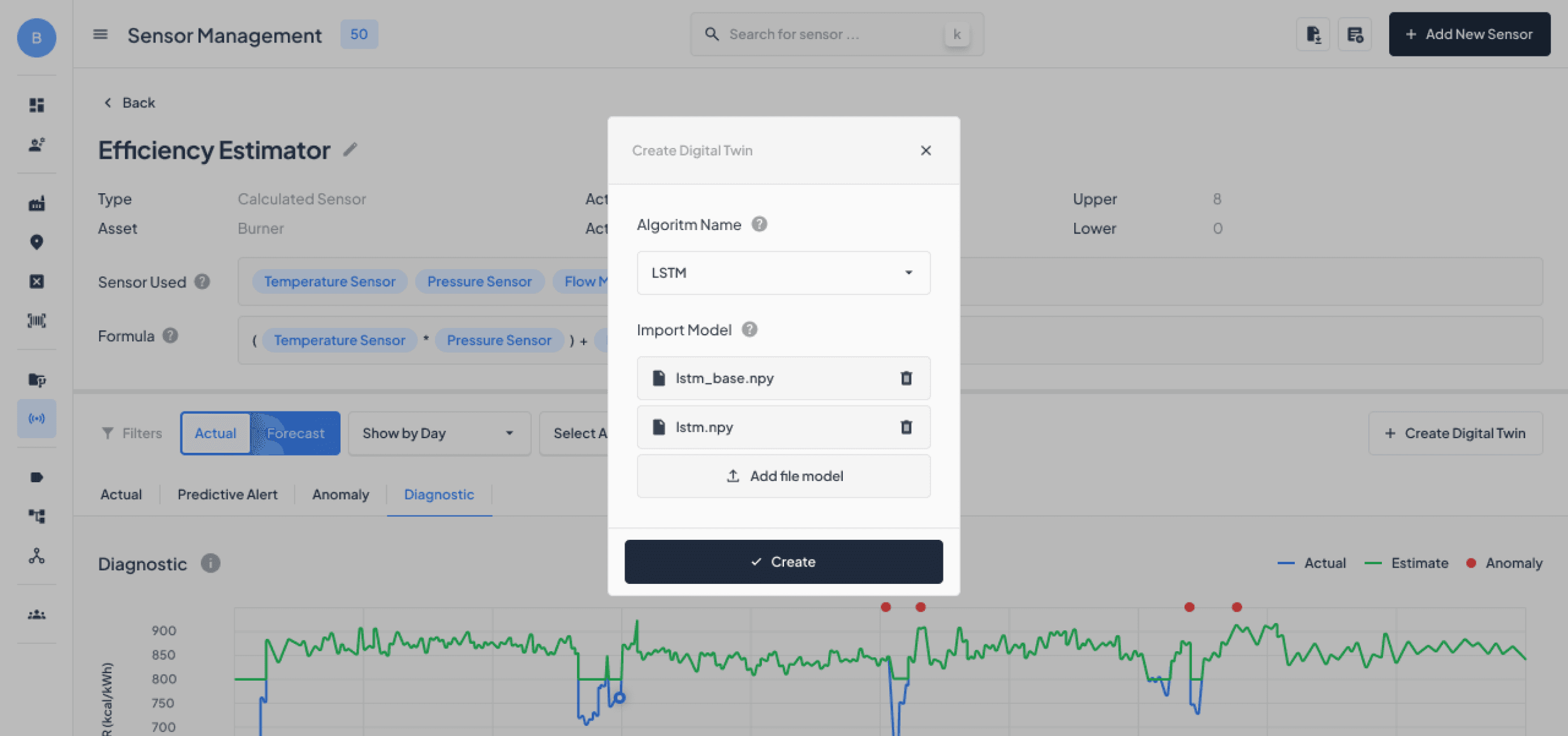The height and width of the screenshot is (736, 1568).
Task: Switch to the Actual tab
Action: pos(121,495)
